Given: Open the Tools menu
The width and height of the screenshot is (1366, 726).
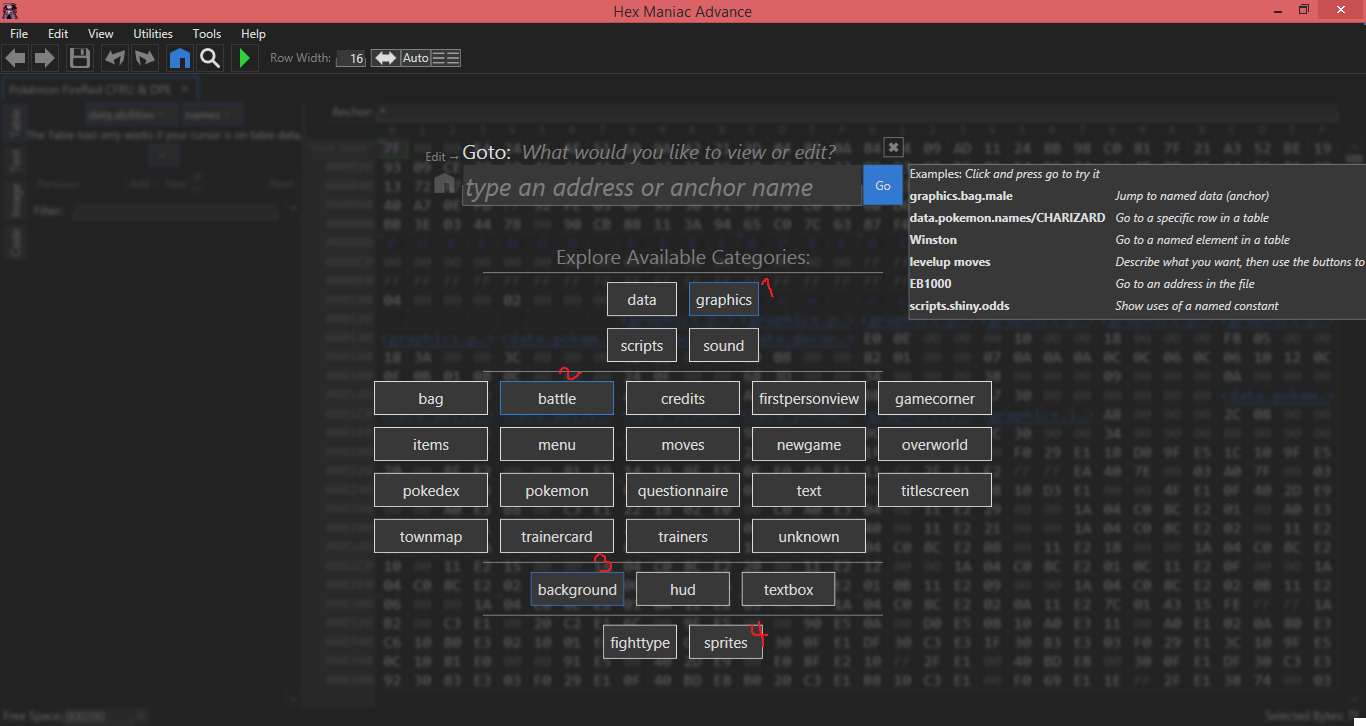Looking at the screenshot, I should click(207, 34).
